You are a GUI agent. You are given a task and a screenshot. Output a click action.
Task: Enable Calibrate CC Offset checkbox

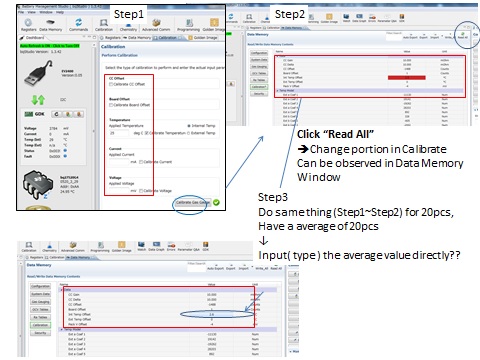coord(111,84)
